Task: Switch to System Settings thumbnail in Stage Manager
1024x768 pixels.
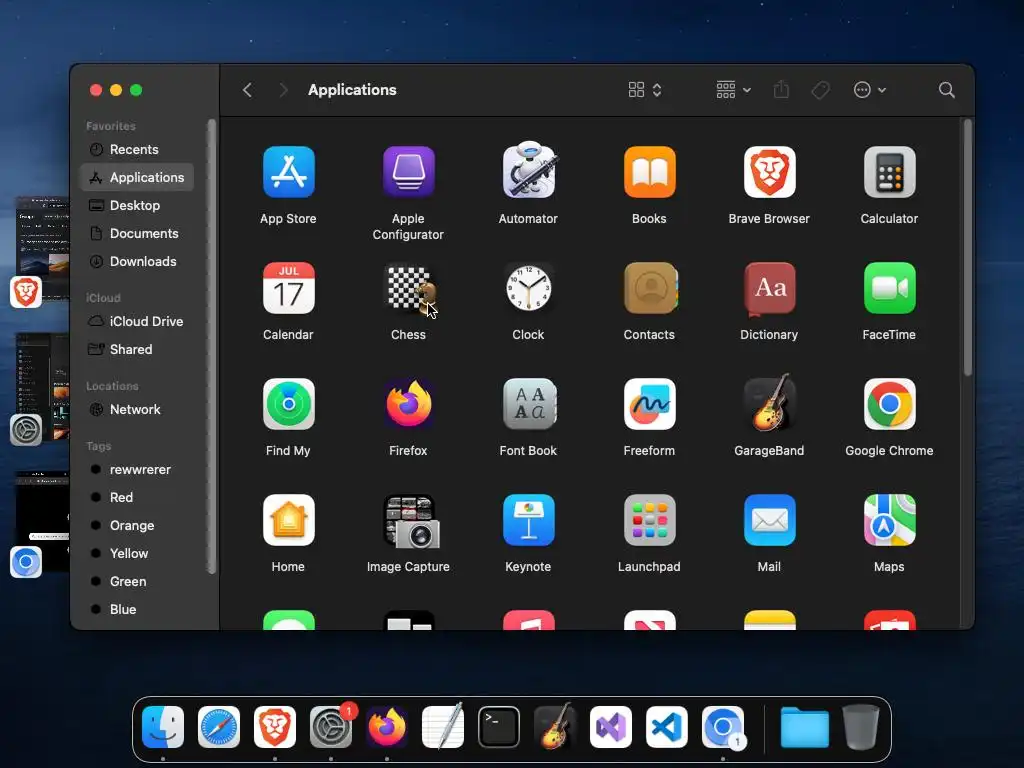Action: [42, 387]
